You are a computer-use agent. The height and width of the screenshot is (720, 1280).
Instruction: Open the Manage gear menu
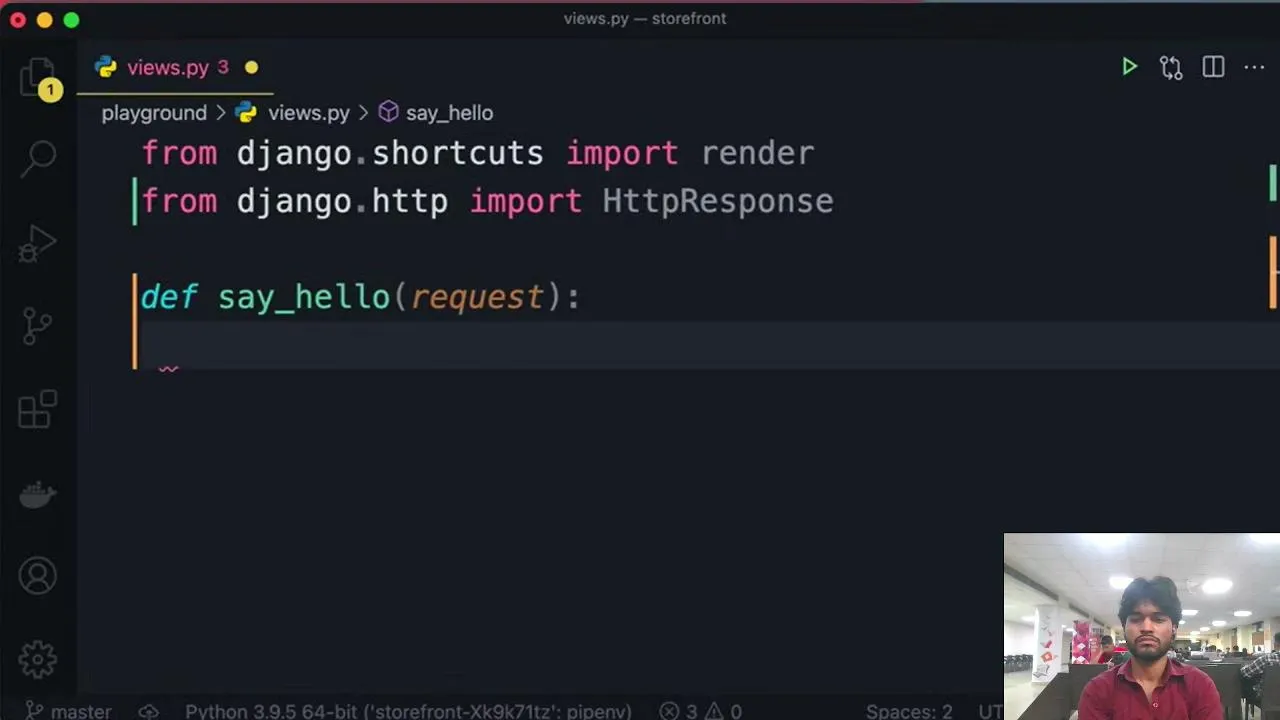(x=38, y=659)
